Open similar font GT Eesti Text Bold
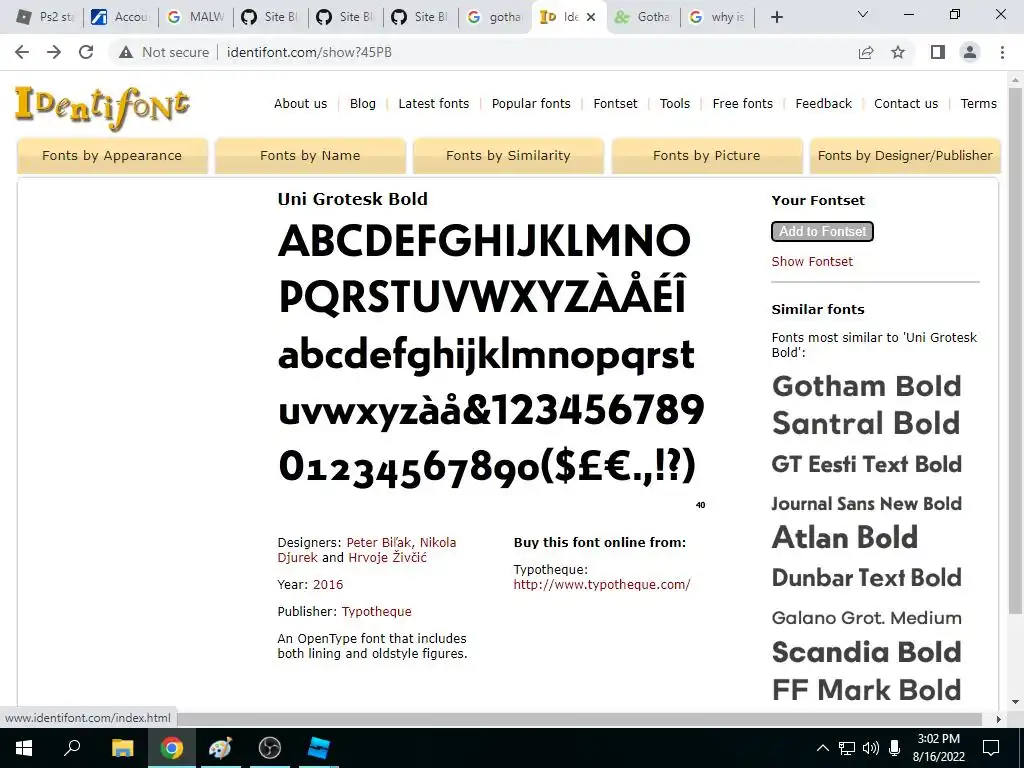Viewport: 1024px width, 768px height. pos(867,464)
